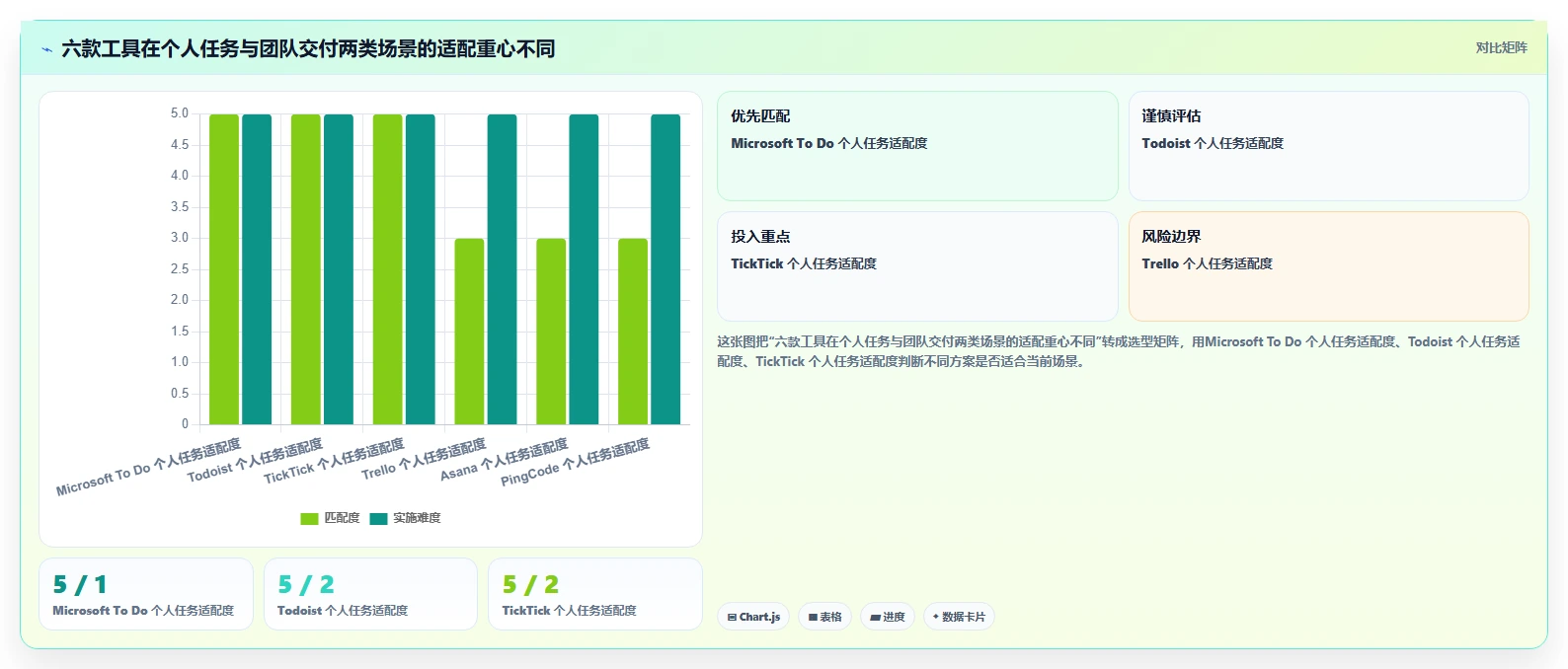Click the 进度 tag
The height and width of the screenshot is (669, 1568).
[x=888, y=617]
